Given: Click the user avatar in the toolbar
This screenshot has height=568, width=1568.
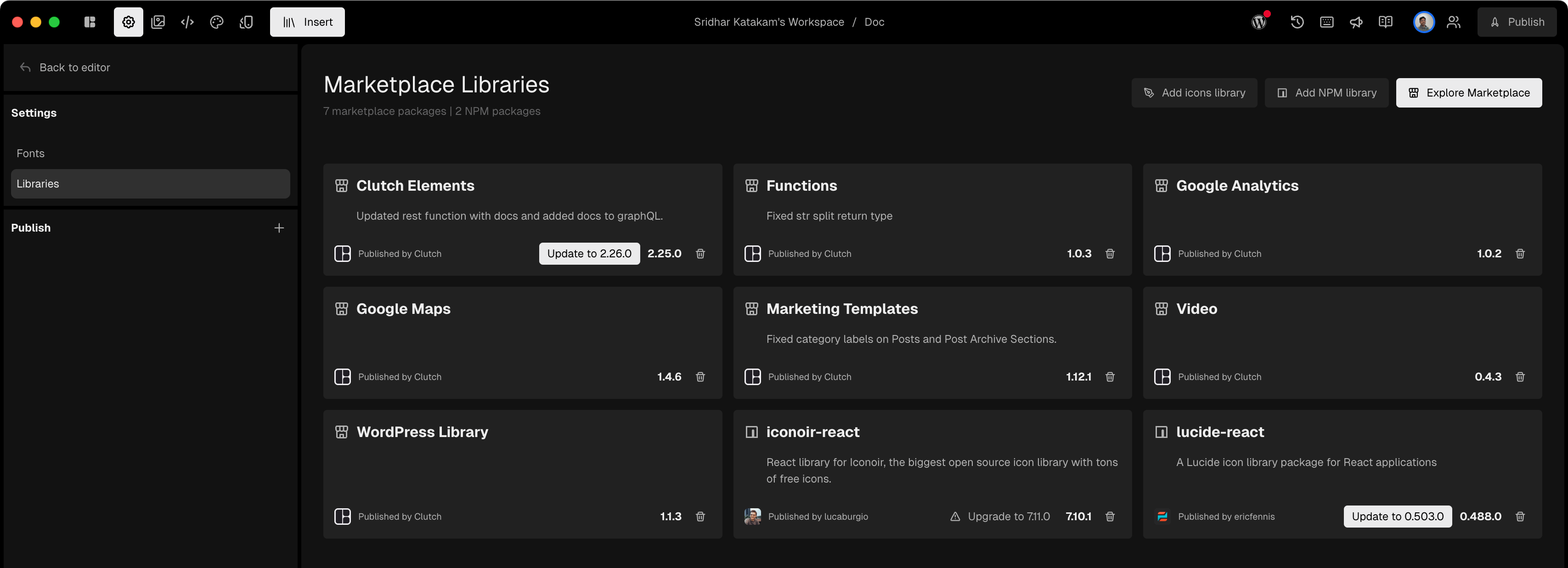Looking at the screenshot, I should pos(1424,22).
